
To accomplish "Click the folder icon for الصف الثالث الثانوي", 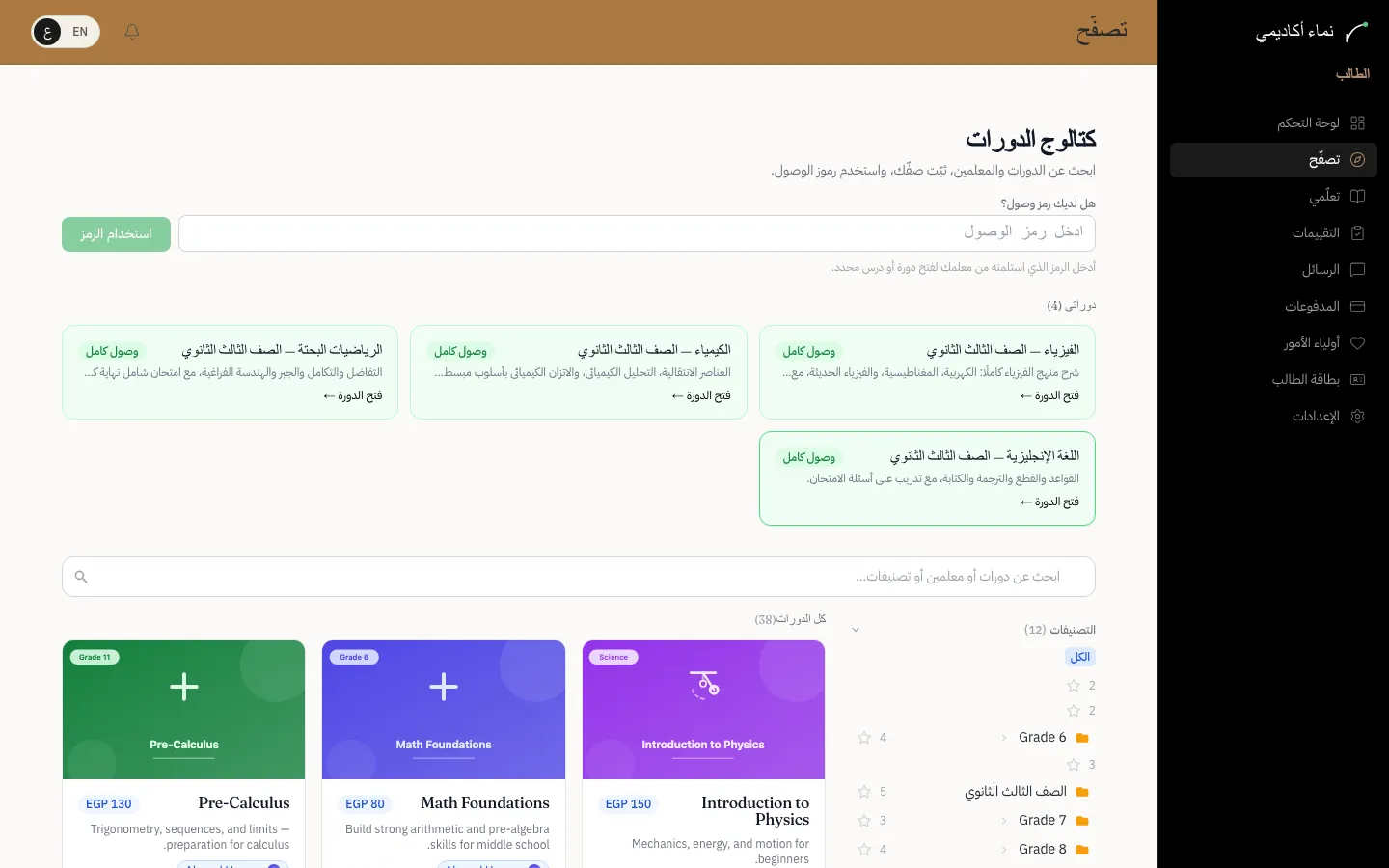I will tap(1082, 792).
